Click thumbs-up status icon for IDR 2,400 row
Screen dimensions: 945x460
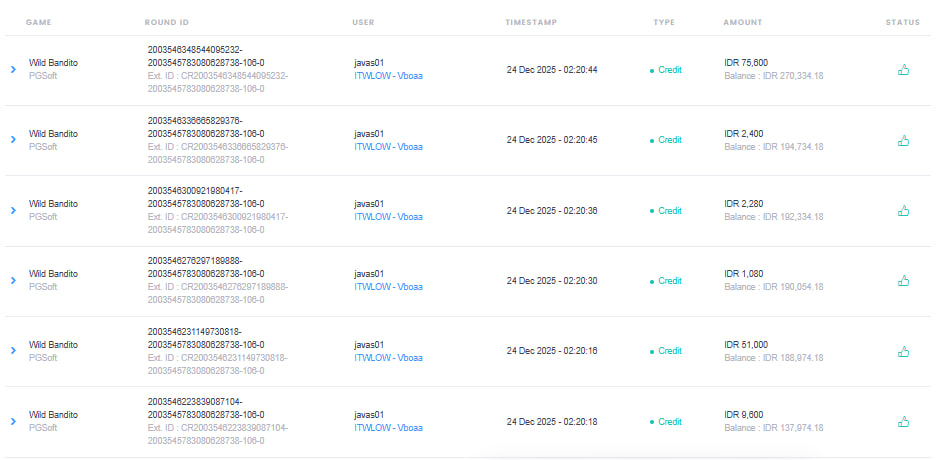(x=903, y=140)
